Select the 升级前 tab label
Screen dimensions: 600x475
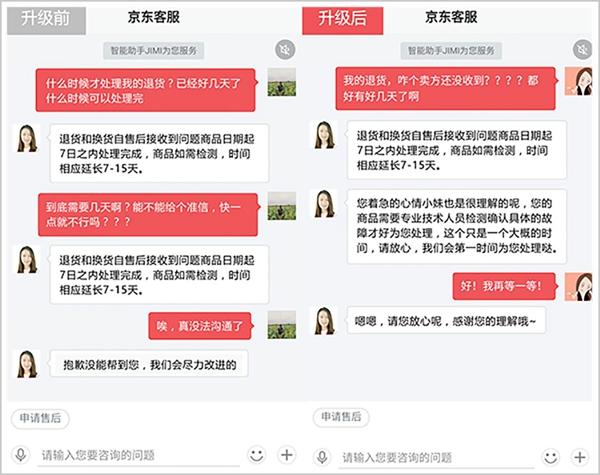[x=43, y=17]
